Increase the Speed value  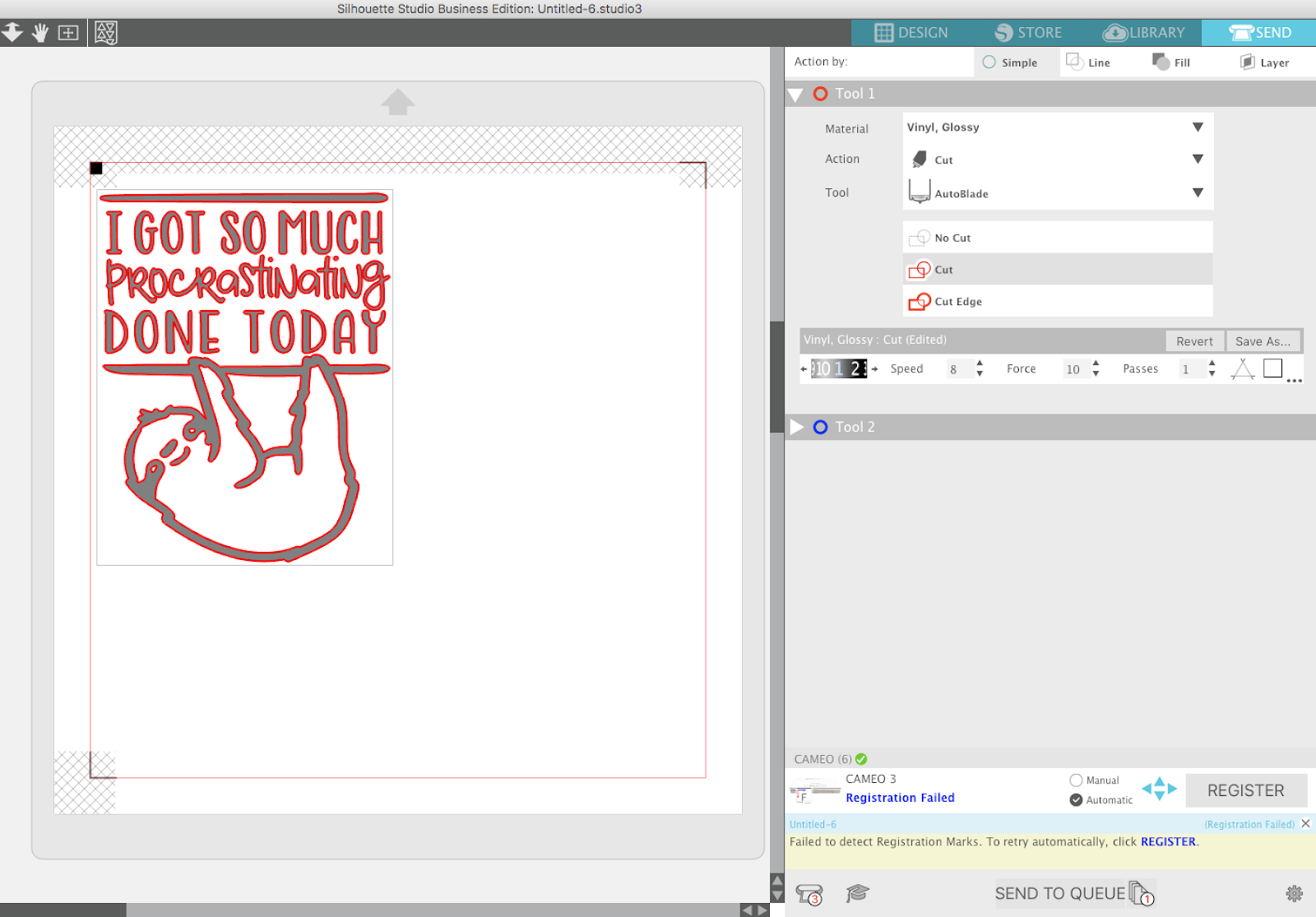(980, 364)
